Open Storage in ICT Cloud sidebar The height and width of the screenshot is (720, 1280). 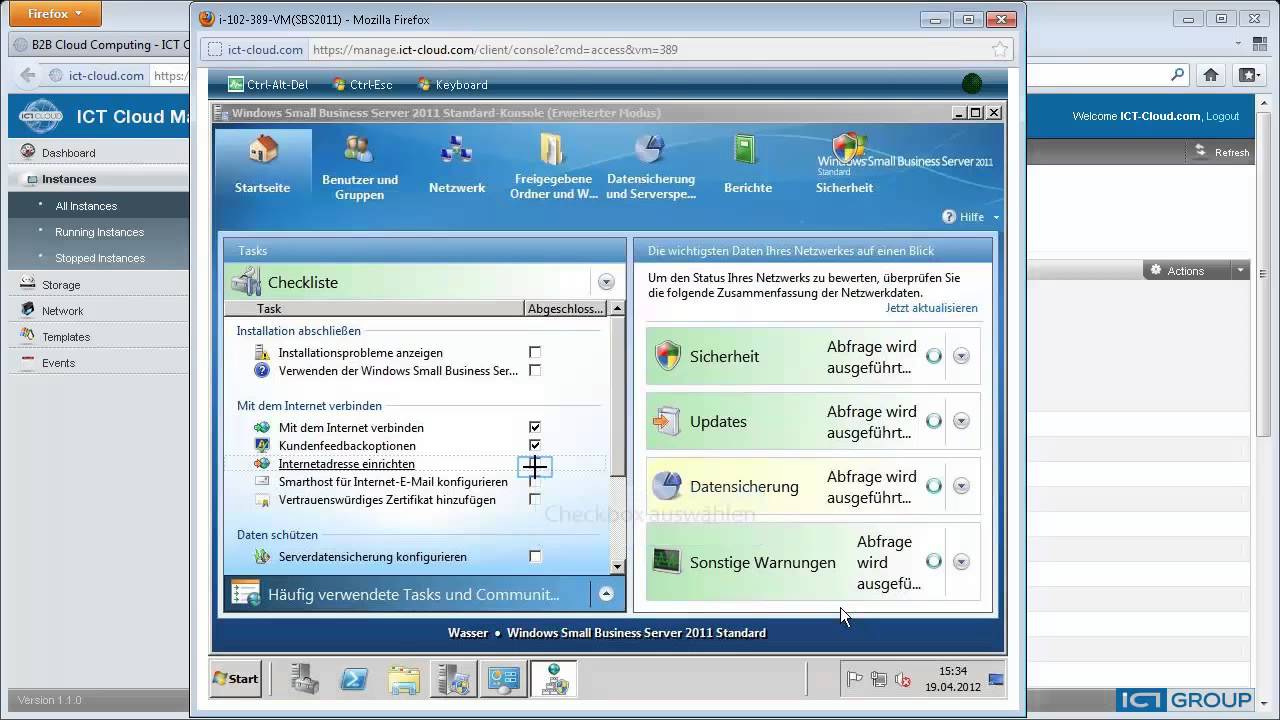(x=61, y=285)
